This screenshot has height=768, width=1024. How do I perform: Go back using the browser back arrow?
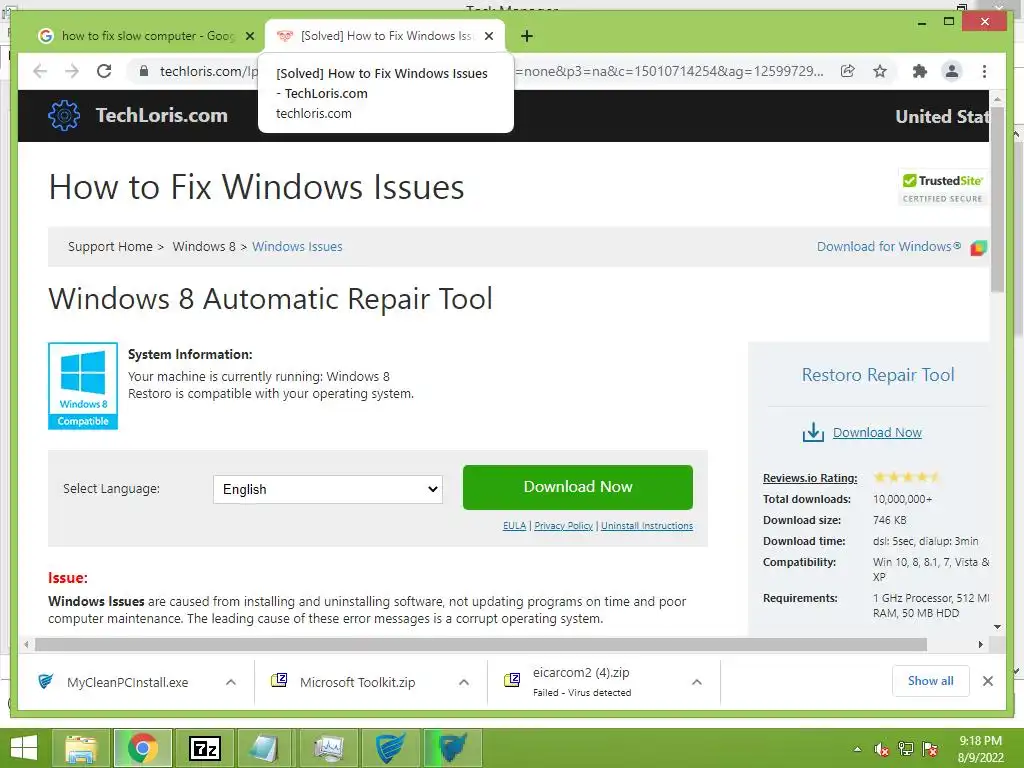click(40, 71)
